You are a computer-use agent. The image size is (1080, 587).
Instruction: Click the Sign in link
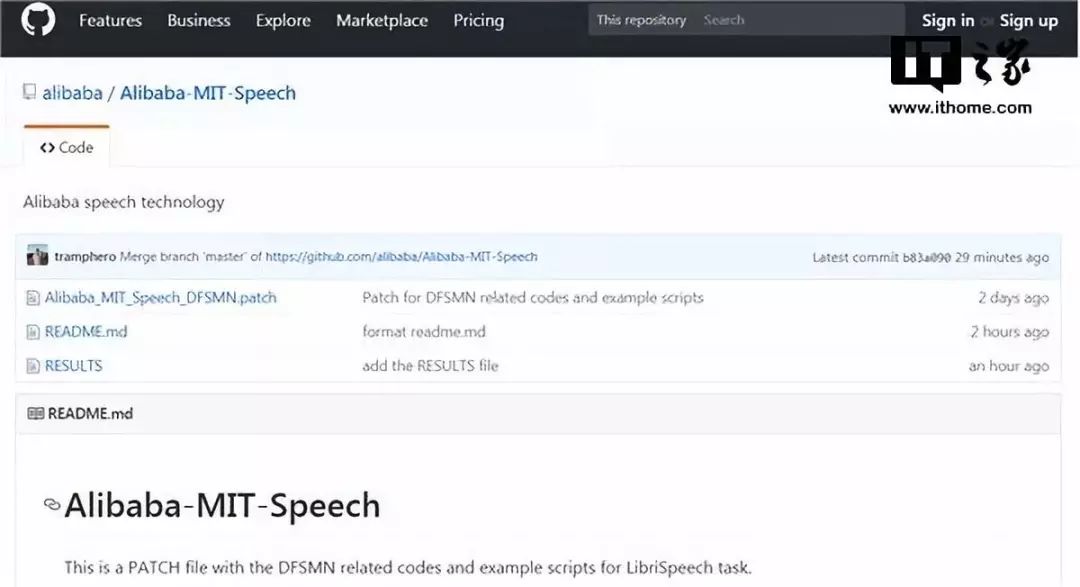[x=947, y=21]
